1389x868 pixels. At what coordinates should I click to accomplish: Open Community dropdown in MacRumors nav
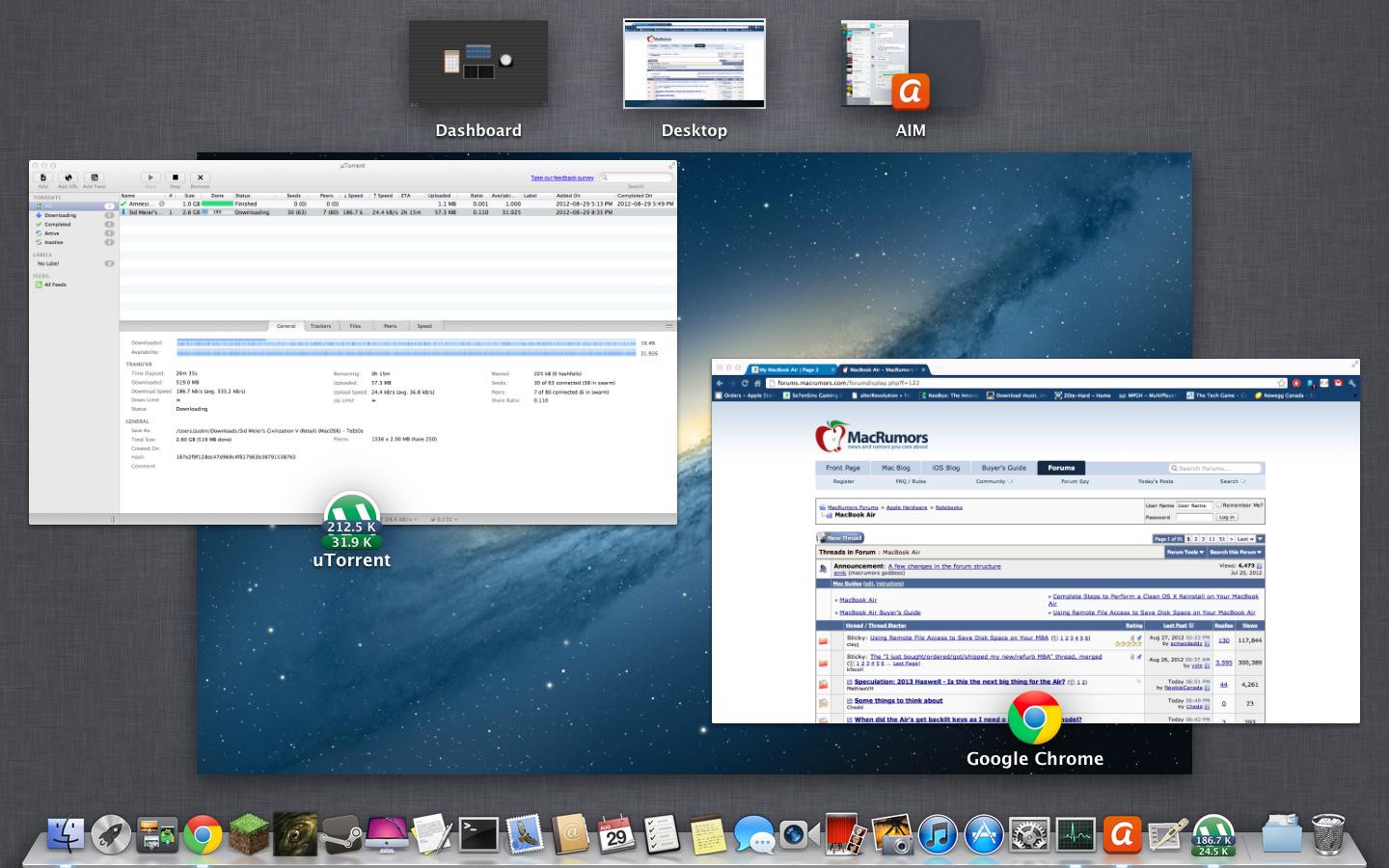994,481
